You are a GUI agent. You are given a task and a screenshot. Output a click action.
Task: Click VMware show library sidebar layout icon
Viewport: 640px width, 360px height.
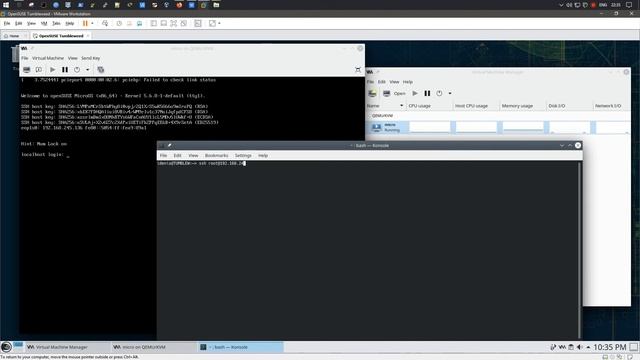(x=154, y=23)
